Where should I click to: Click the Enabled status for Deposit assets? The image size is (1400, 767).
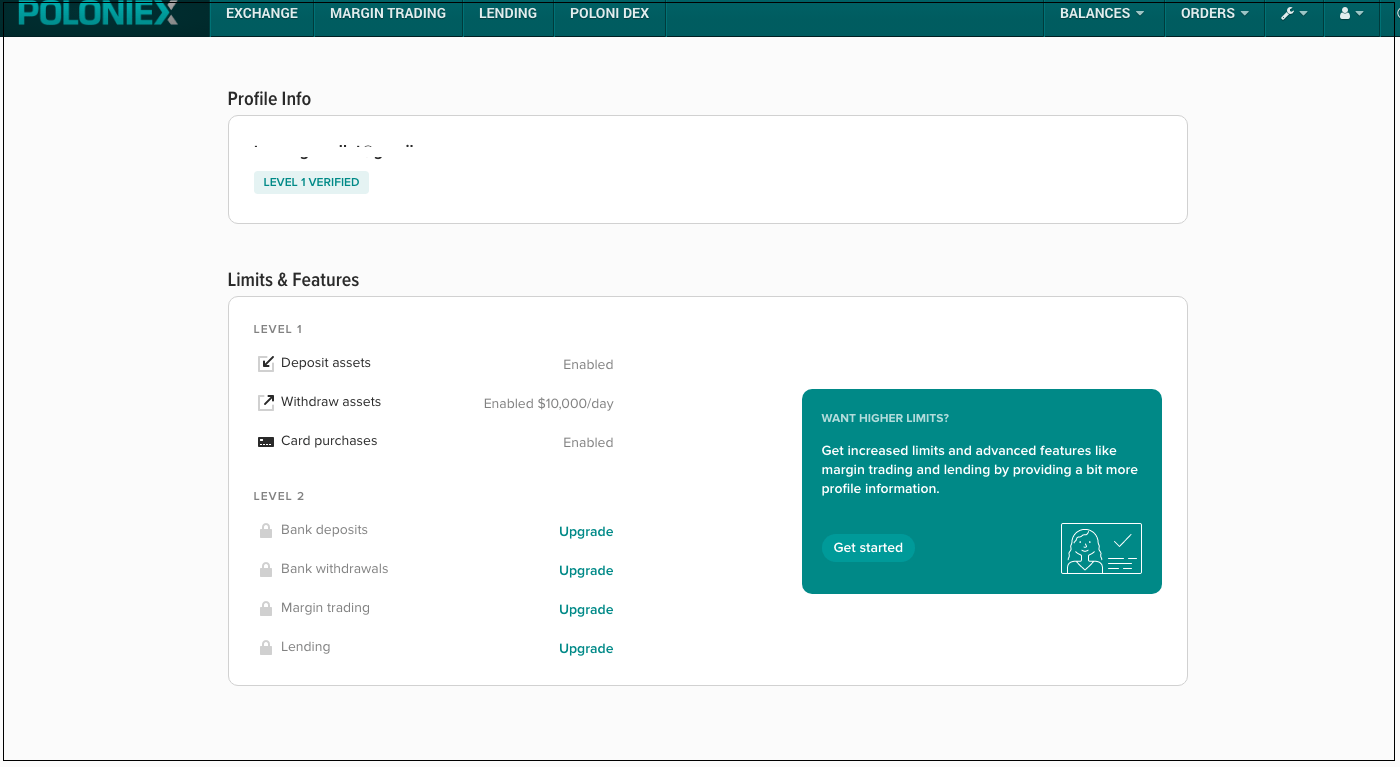(x=588, y=365)
